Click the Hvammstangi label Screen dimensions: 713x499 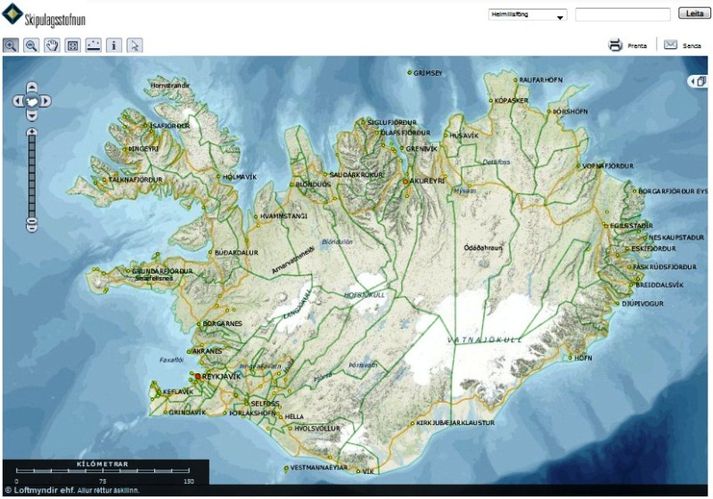coord(284,216)
